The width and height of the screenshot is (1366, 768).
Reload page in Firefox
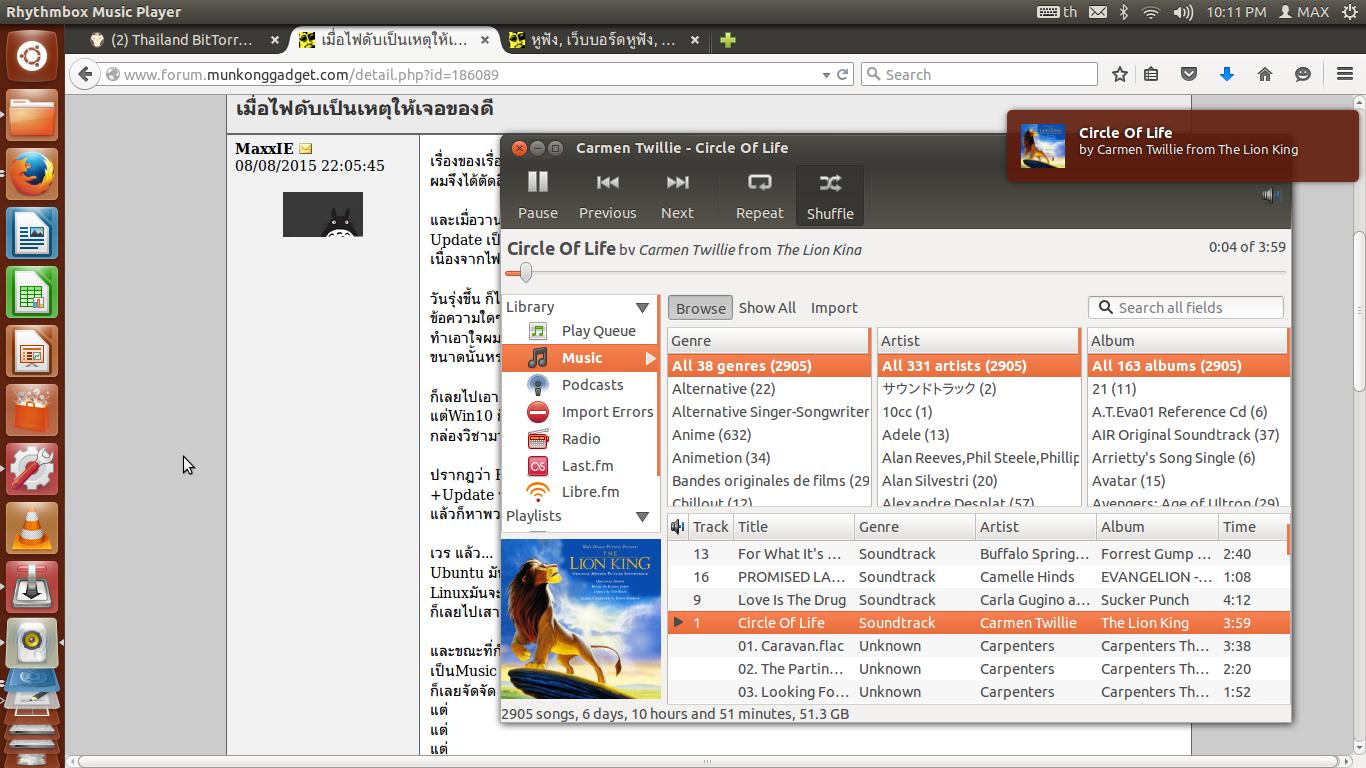pos(843,74)
